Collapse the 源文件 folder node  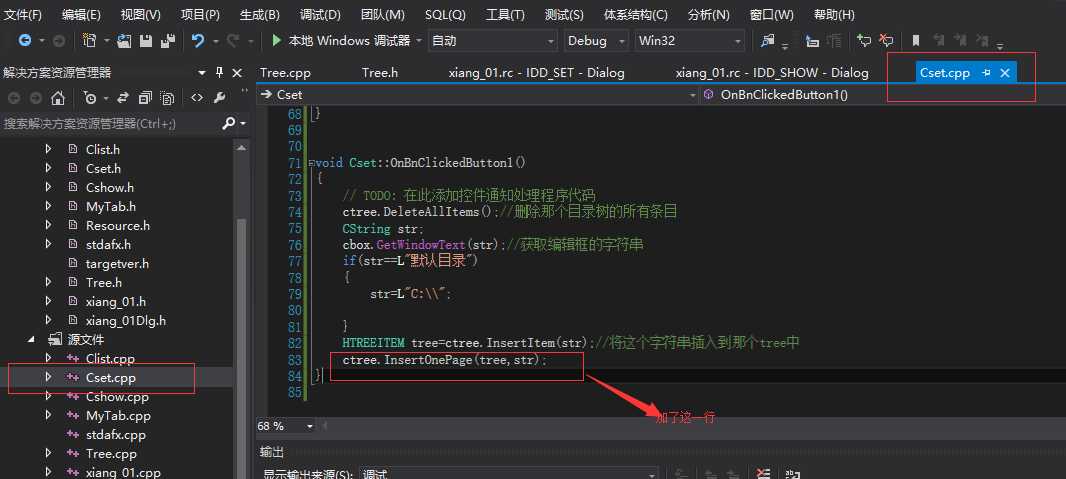pos(32,339)
